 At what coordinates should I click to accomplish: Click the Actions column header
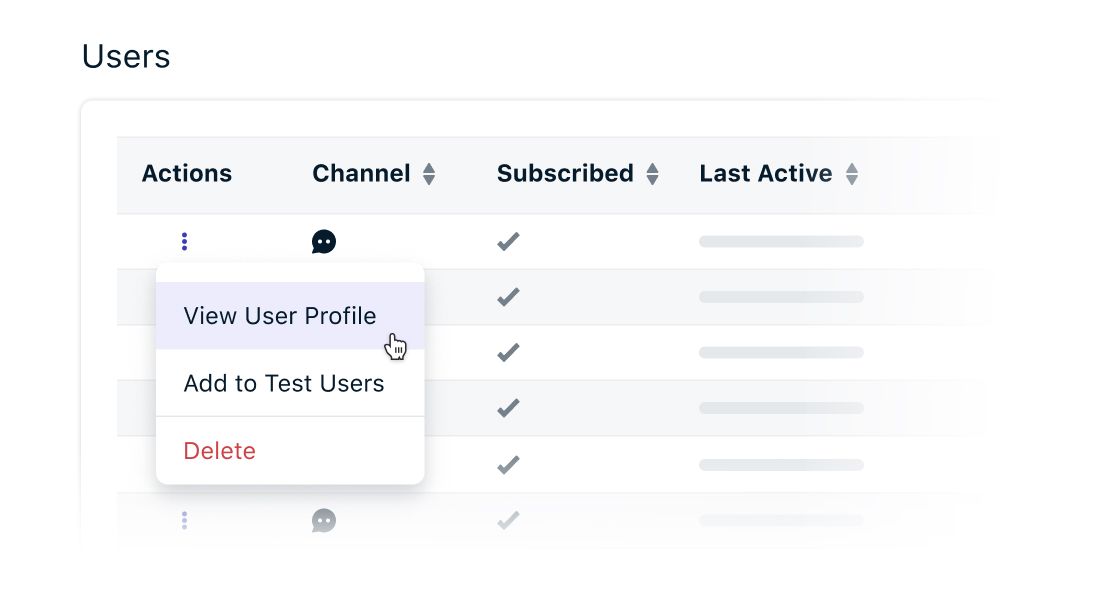186,174
